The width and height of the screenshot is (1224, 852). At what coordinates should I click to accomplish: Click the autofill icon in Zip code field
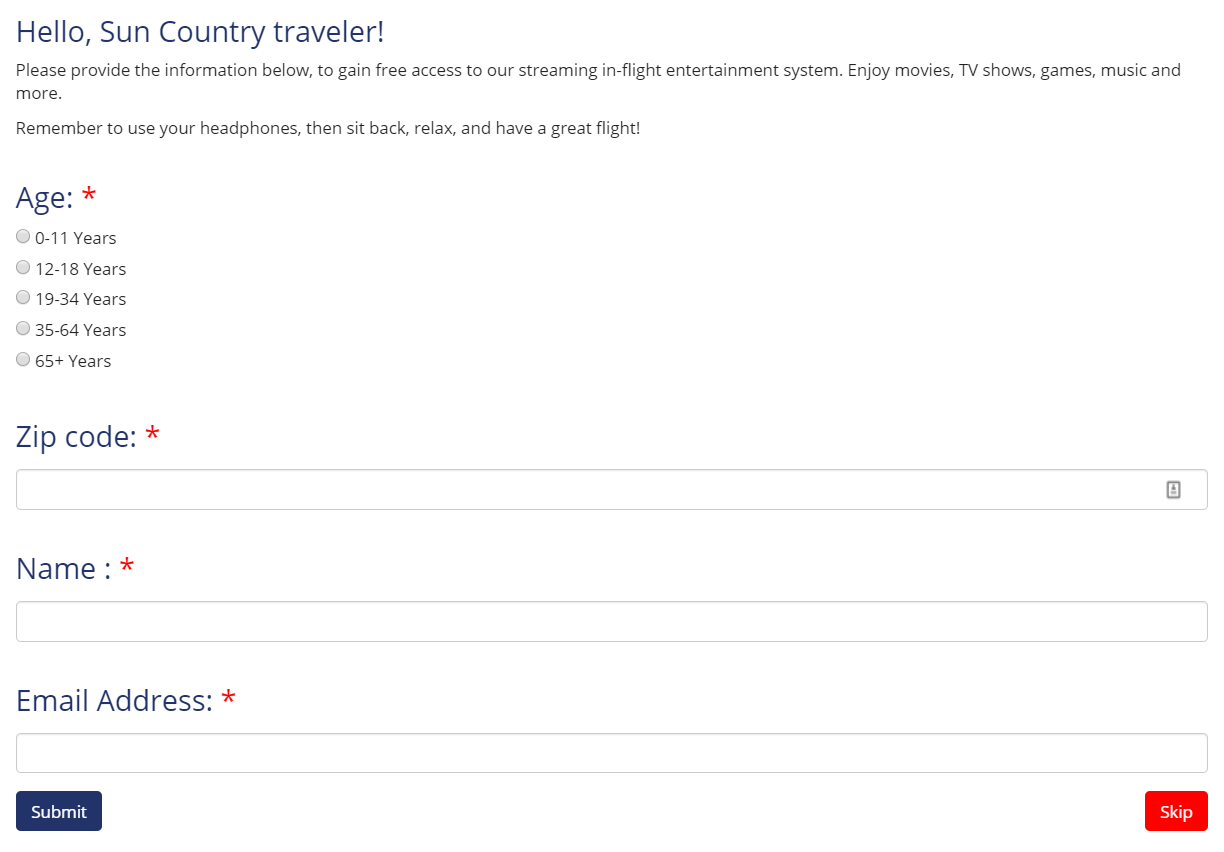coord(1173,490)
